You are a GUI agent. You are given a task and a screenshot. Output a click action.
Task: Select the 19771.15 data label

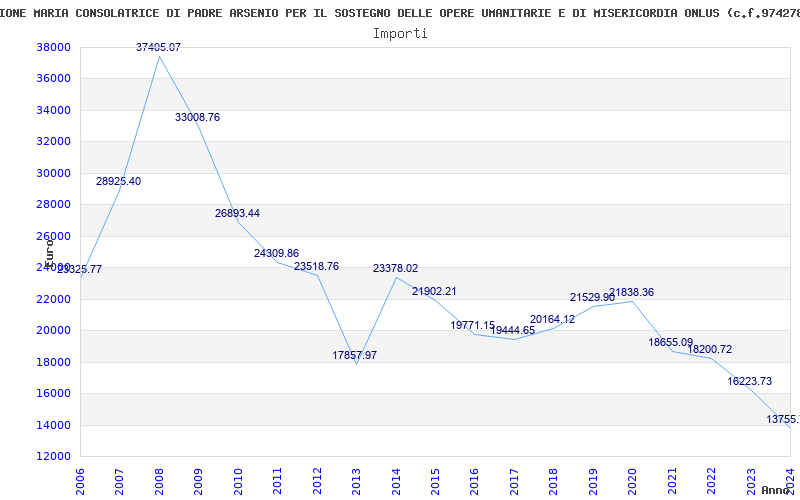(472, 325)
